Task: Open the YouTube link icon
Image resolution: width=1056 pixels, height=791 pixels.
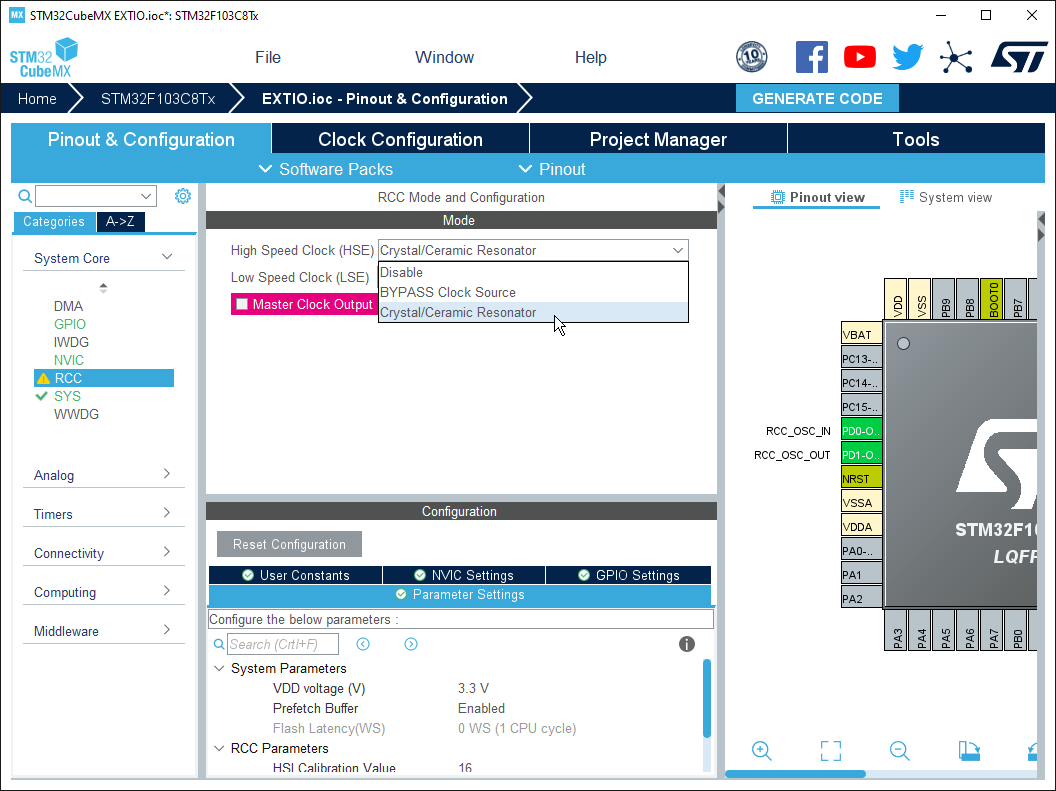Action: pos(860,57)
